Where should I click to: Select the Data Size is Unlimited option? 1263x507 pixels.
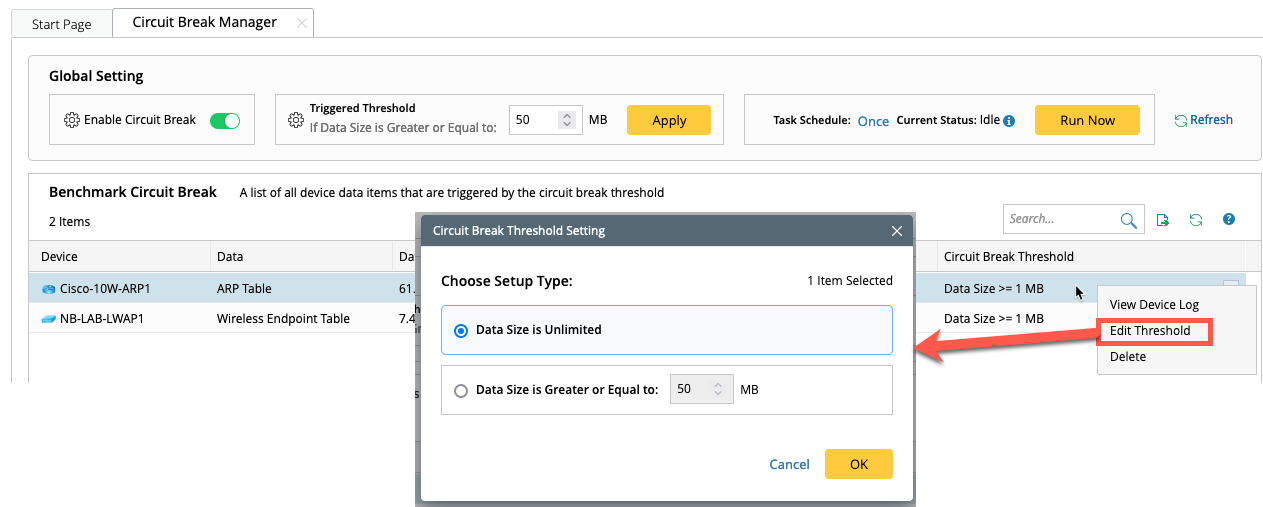tap(461, 330)
